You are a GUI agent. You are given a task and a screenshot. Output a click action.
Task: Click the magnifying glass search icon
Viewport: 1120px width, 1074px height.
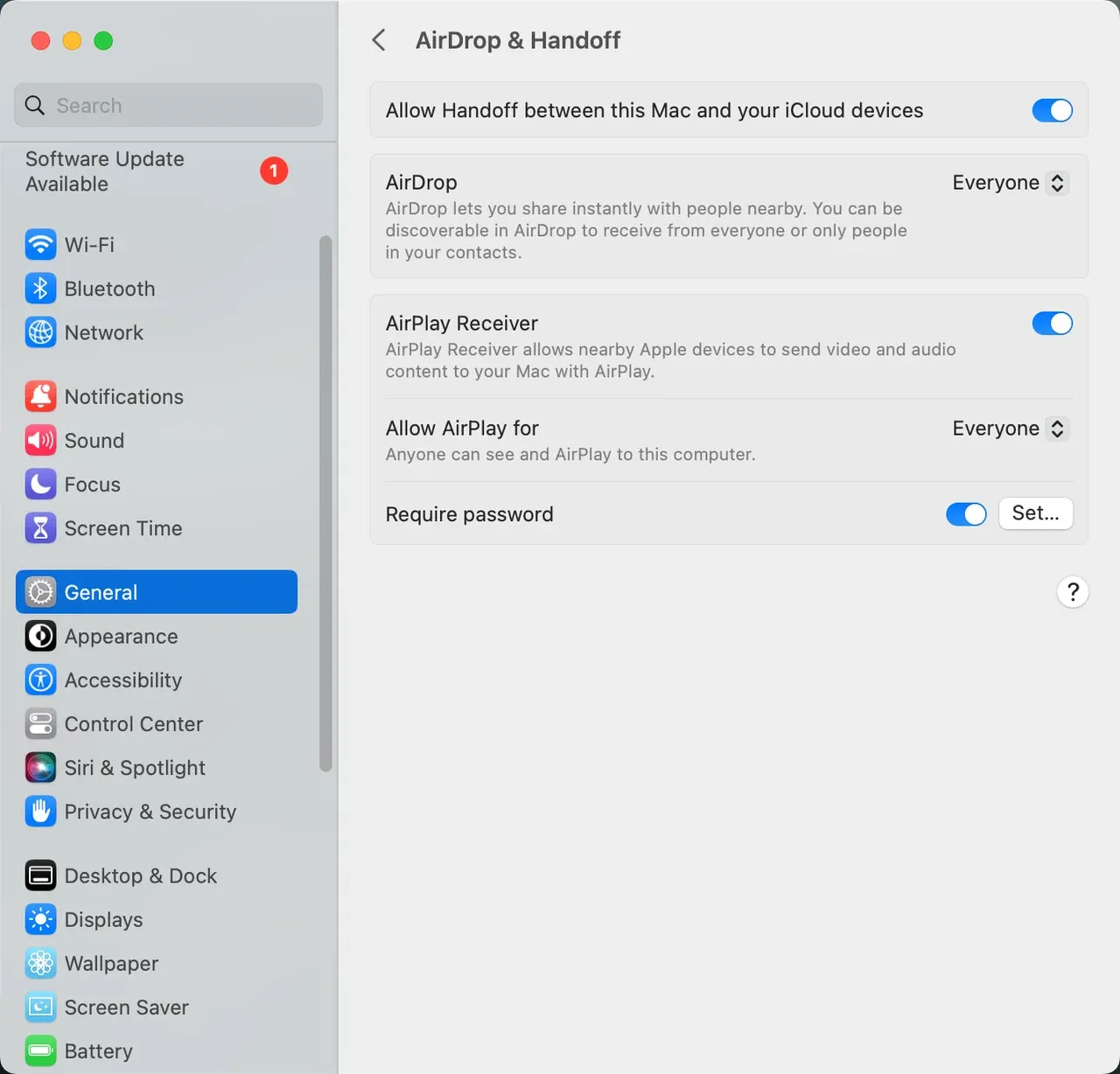click(35, 106)
